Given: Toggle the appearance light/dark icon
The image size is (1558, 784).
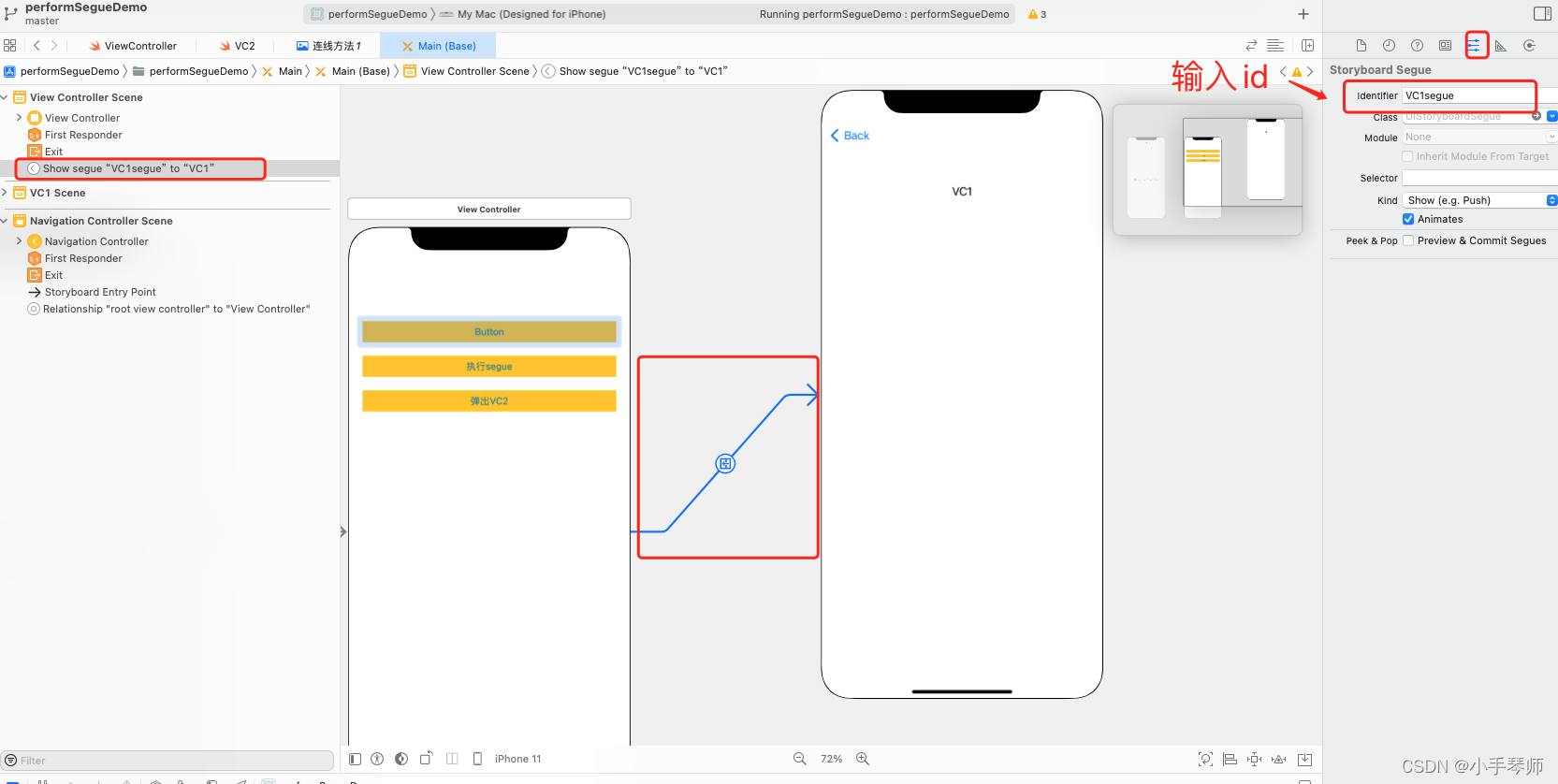Looking at the screenshot, I should pos(401,759).
